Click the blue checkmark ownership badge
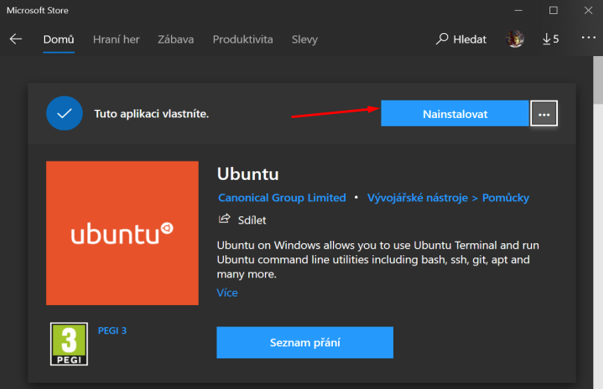The image size is (603, 389). [x=64, y=113]
